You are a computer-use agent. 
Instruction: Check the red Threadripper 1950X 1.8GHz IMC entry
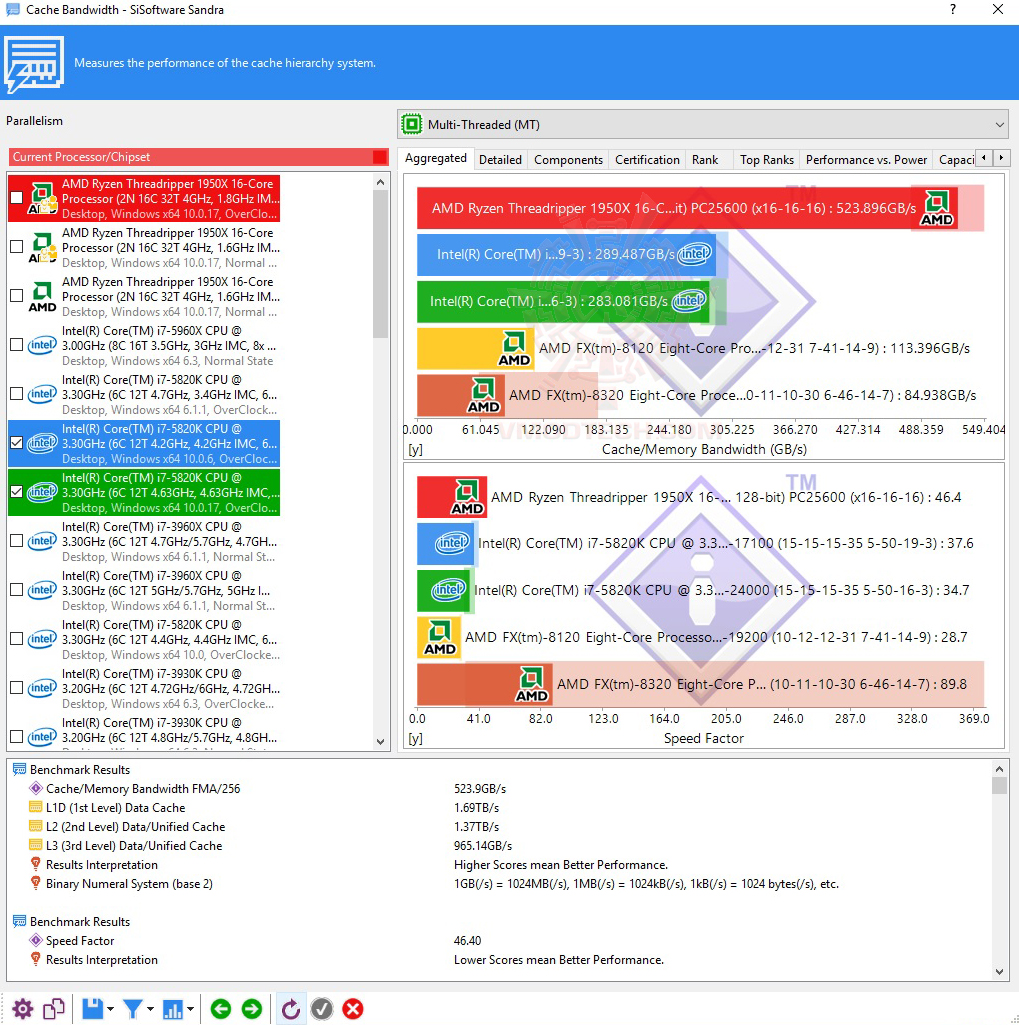tap(17, 197)
